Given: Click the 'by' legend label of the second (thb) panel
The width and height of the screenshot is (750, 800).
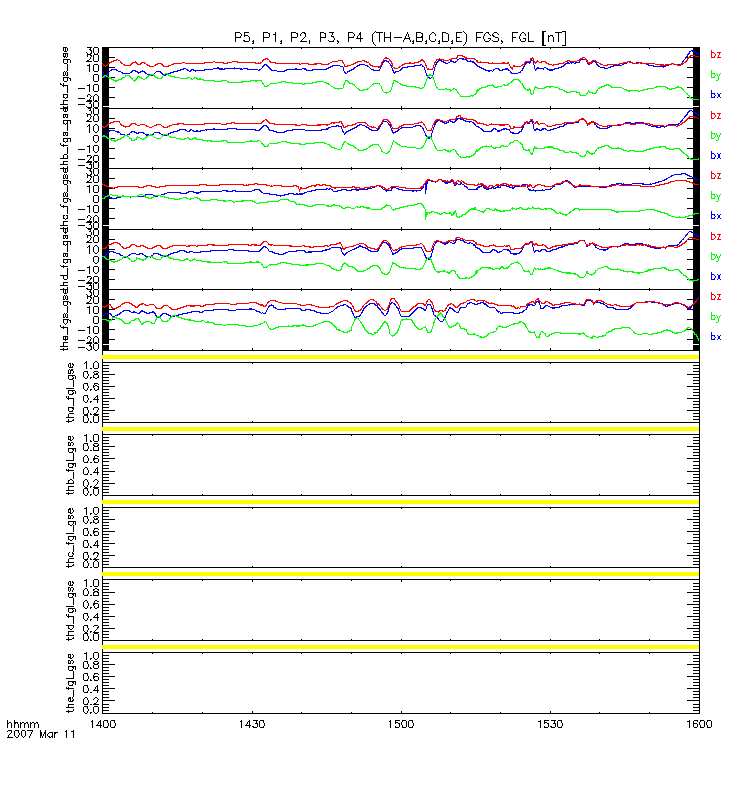Looking at the screenshot, I should pyautogui.click(x=715, y=136).
